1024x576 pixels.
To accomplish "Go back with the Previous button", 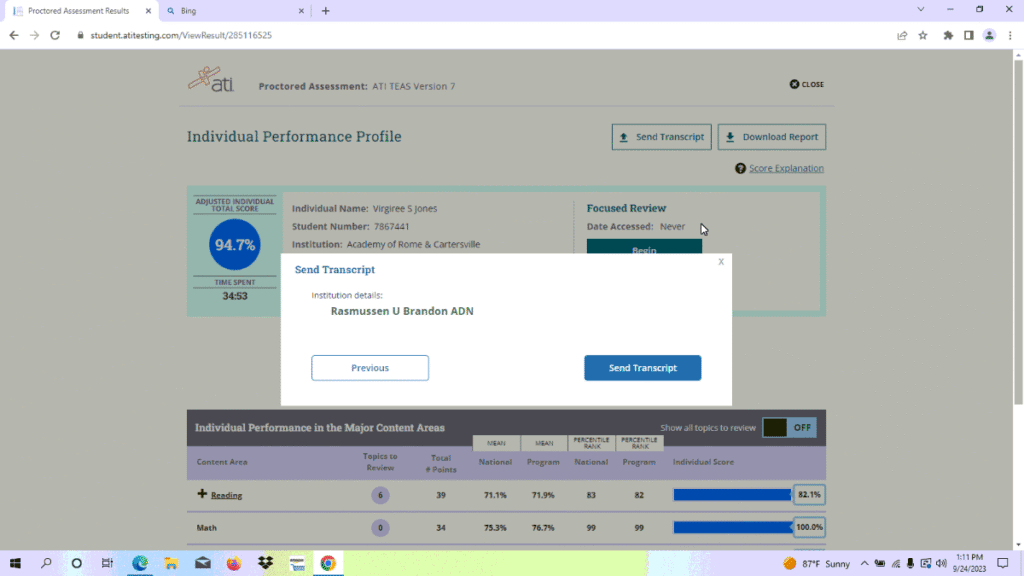I will (x=370, y=368).
